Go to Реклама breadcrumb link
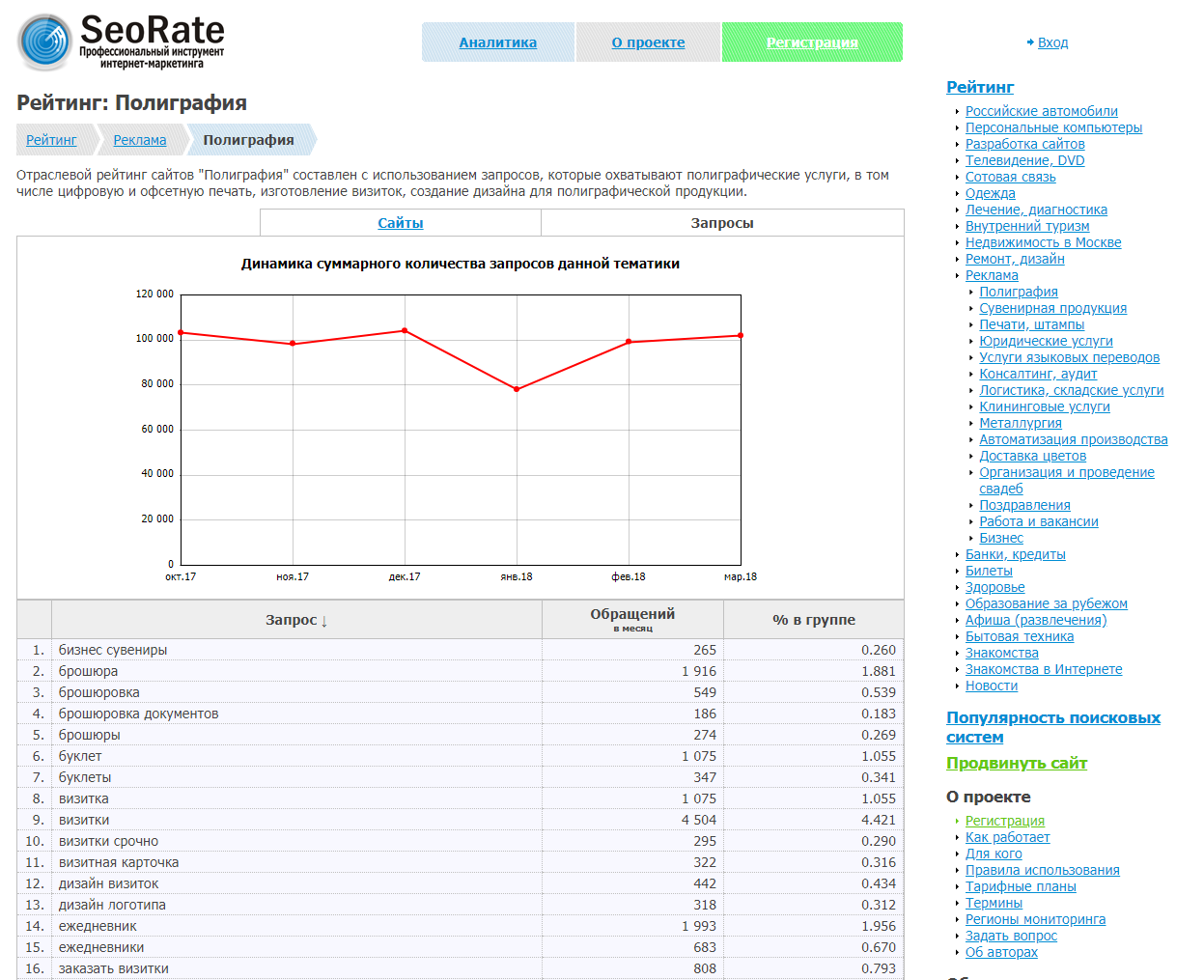The image size is (1204, 980). coord(140,140)
